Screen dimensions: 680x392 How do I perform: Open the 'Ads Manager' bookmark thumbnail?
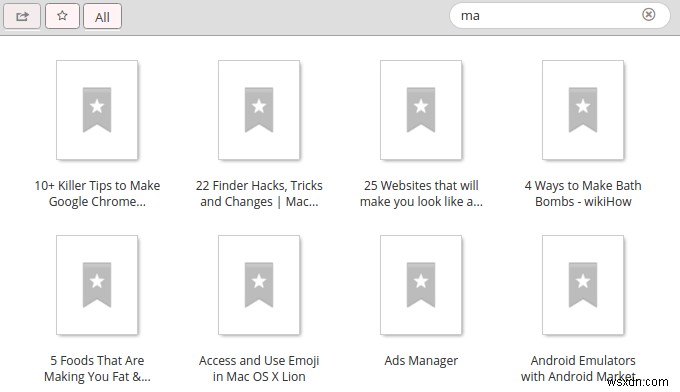[x=421, y=285]
